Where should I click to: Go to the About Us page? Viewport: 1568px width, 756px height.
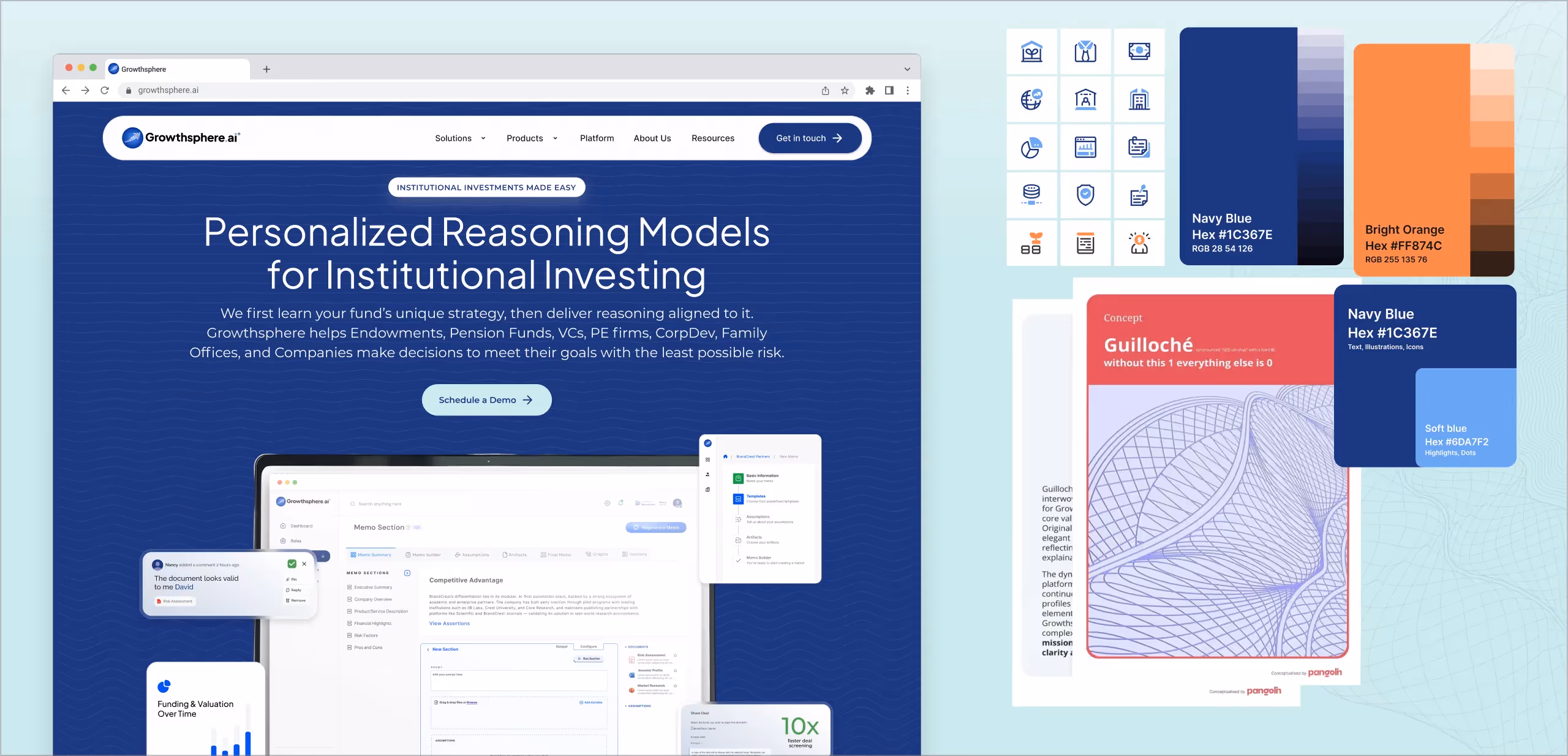click(652, 138)
